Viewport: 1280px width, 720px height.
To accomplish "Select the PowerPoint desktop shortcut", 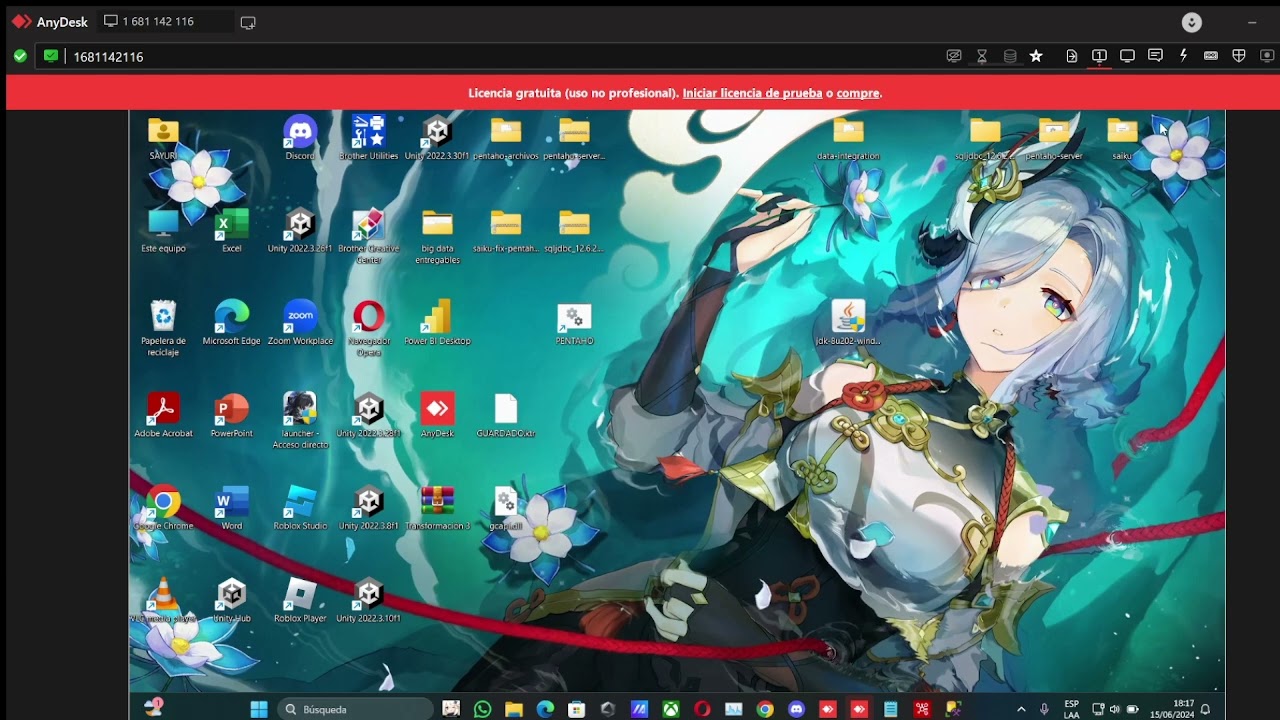I will [x=232, y=415].
